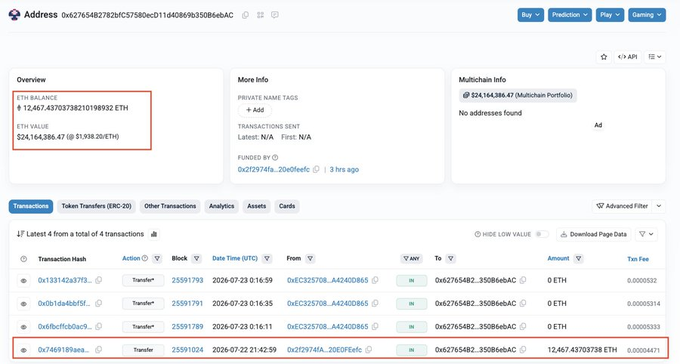Open QR code for this address
This screenshot has height=364, width=680.
[x=260, y=15]
